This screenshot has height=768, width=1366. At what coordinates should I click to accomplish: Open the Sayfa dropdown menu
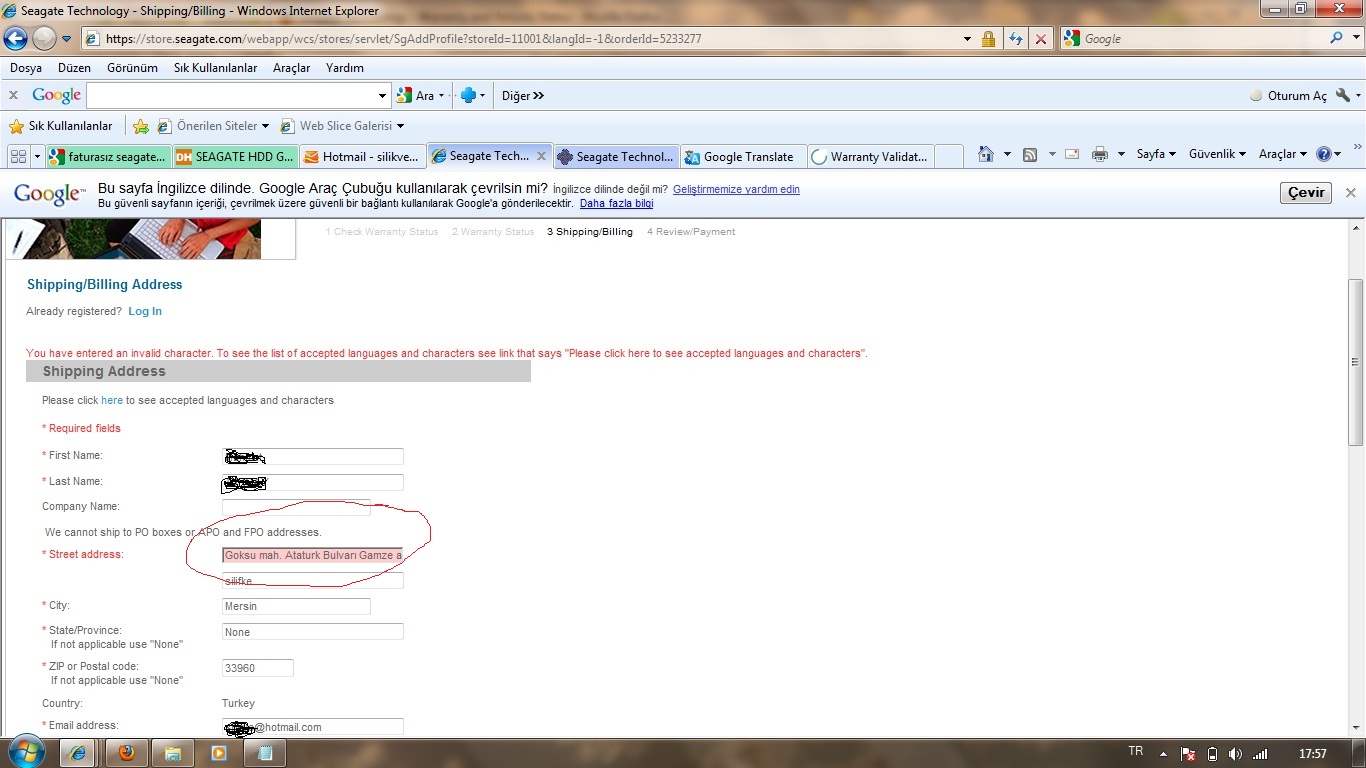(1157, 154)
